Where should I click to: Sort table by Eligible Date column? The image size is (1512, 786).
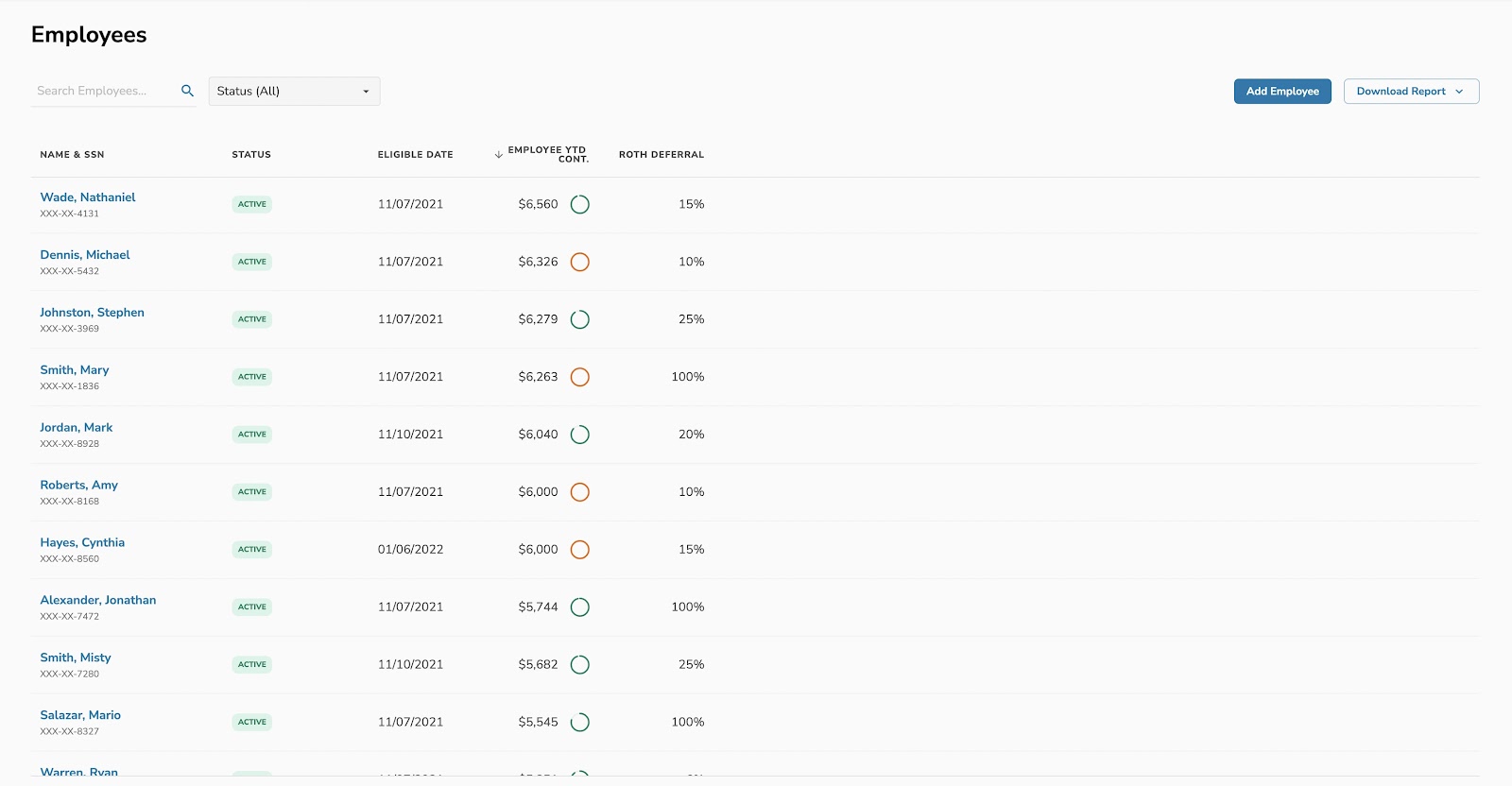click(415, 155)
